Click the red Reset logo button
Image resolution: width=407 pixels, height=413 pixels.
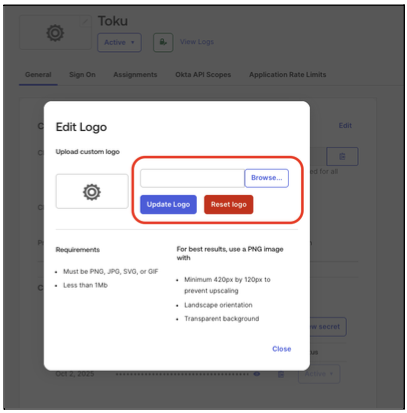(x=229, y=204)
